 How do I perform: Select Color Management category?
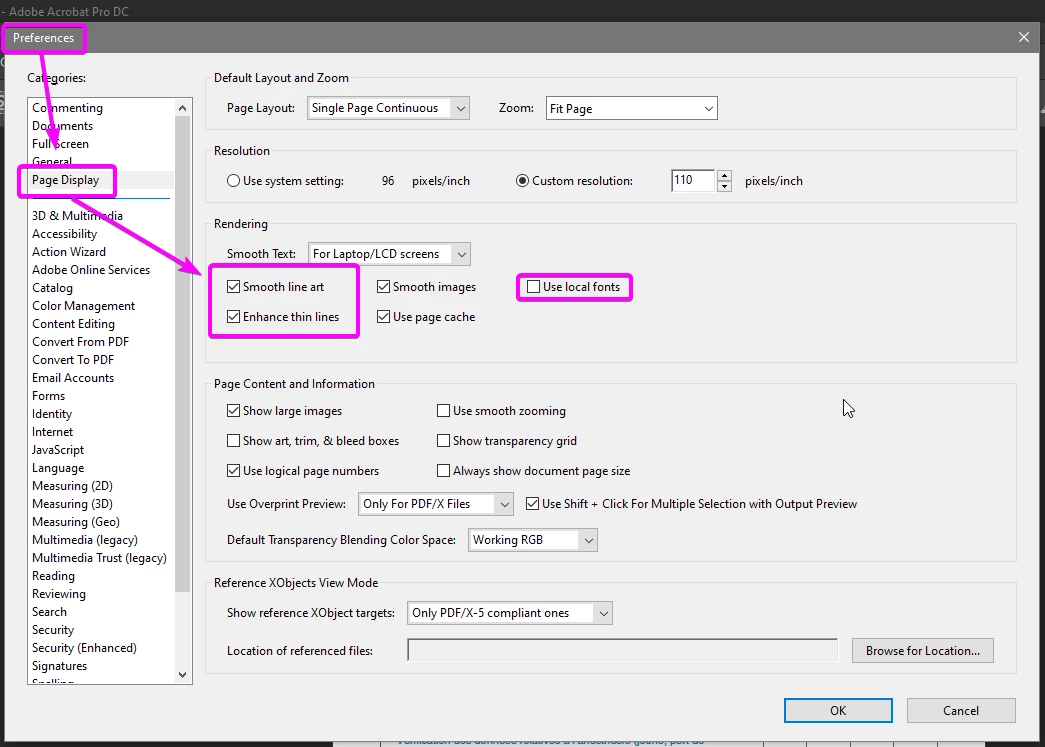click(83, 306)
